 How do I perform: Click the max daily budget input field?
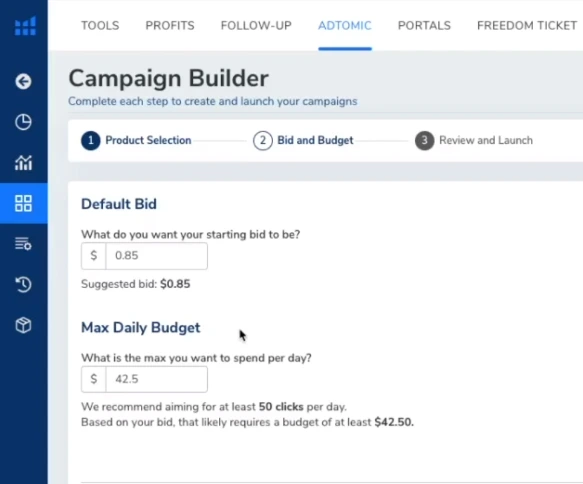click(x=157, y=379)
